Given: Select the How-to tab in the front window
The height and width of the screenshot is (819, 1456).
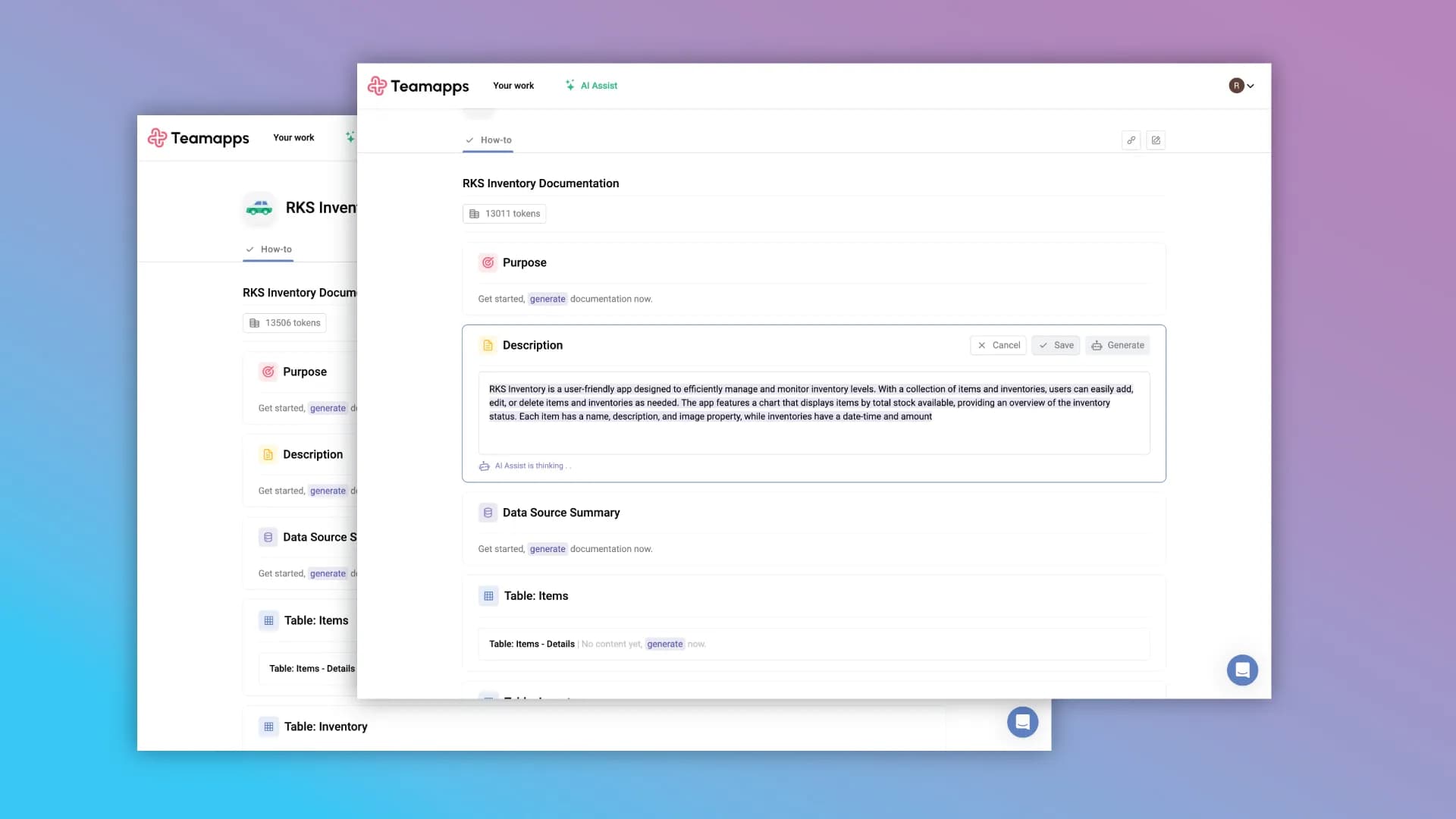Looking at the screenshot, I should [488, 140].
